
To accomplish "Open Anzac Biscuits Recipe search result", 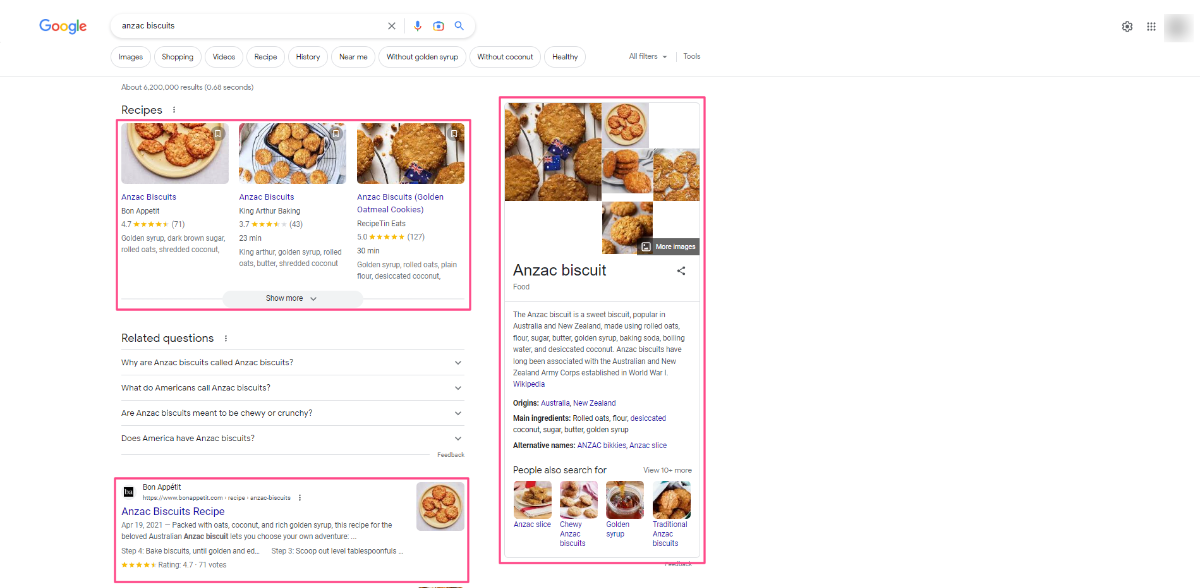I will tap(173, 511).
